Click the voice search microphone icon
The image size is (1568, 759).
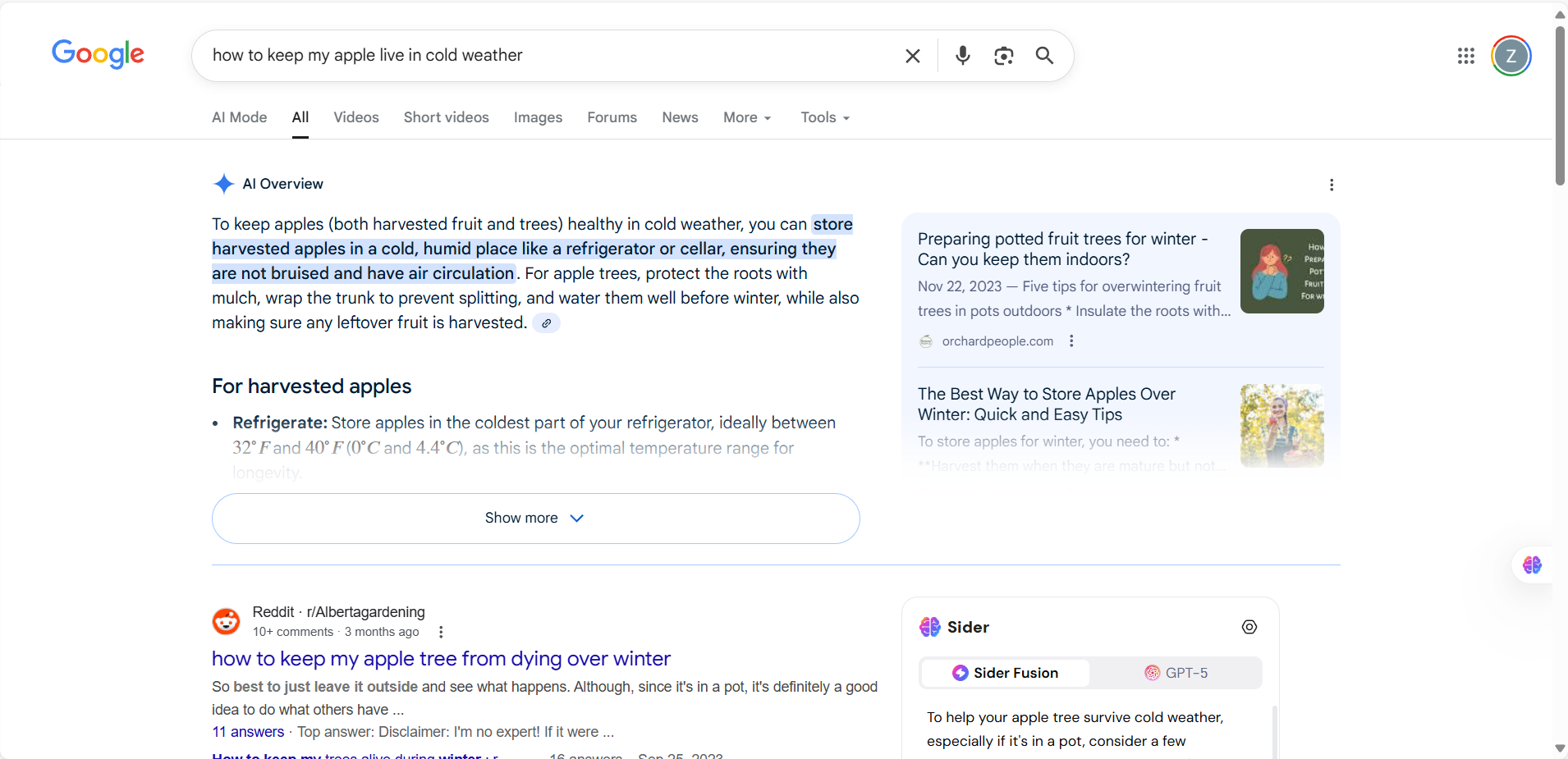coord(962,55)
